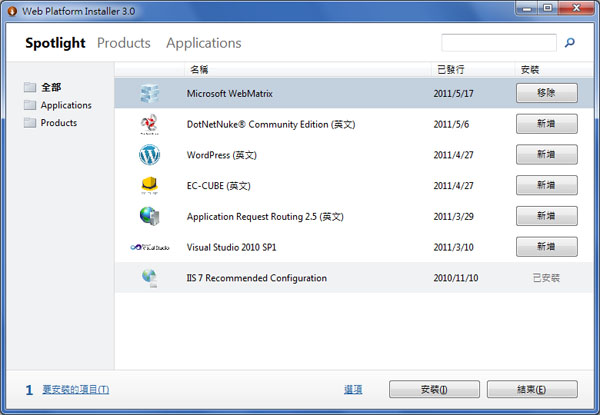Click the DotNetNuke logo icon
The height and width of the screenshot is (415, 600).
tap(149, 124)
